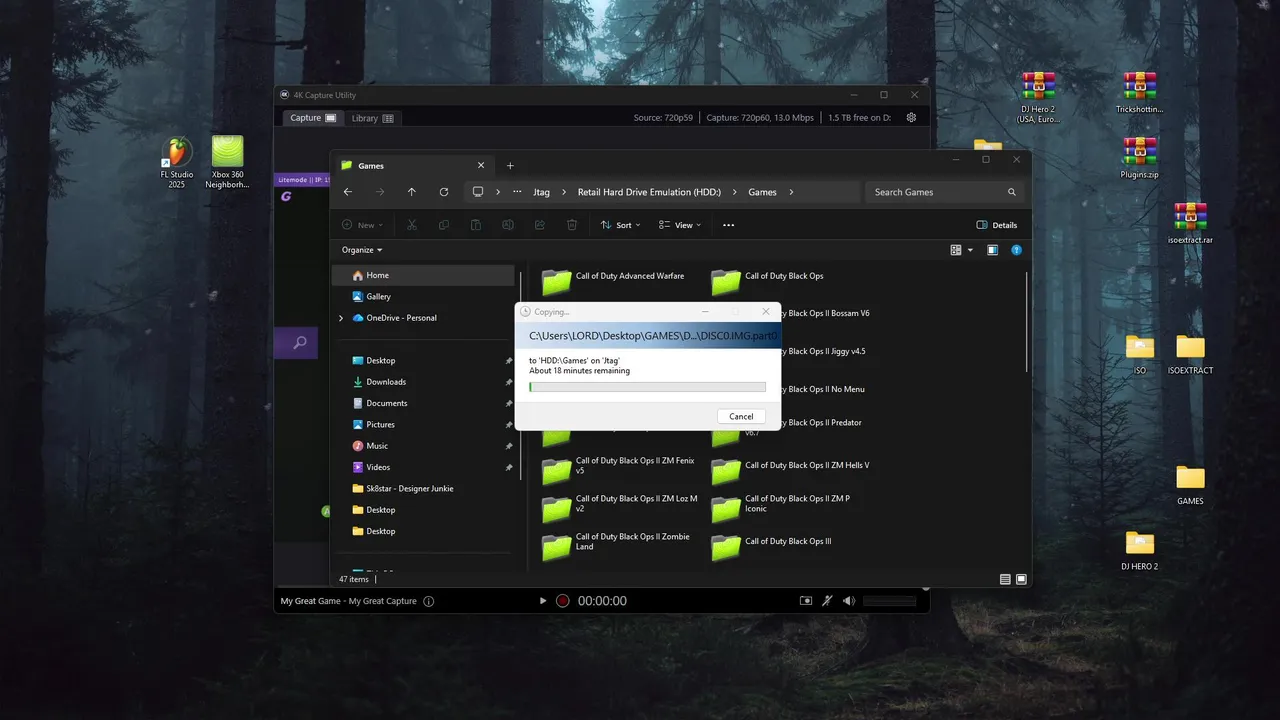Open the Xbox 360 Neighborhood desktop icon

228,163
